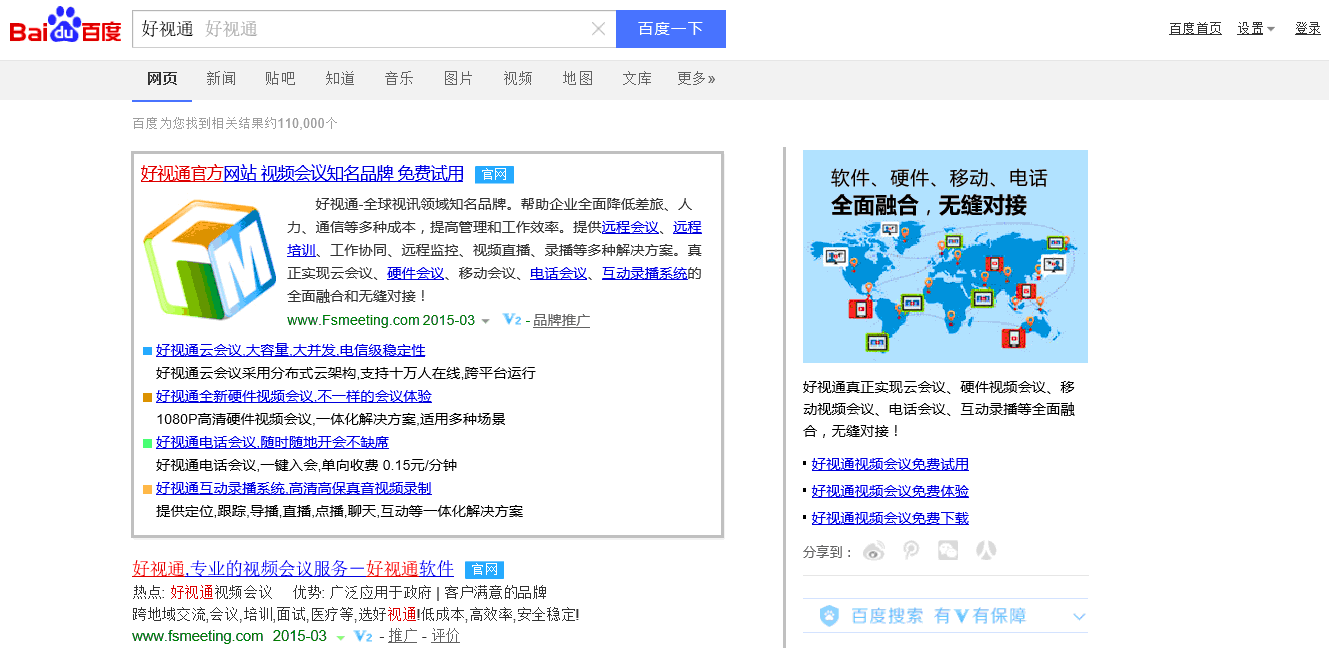Screen dimensions: 1329x648
Task: Click the Baidu logo
Action: [66, 27]
